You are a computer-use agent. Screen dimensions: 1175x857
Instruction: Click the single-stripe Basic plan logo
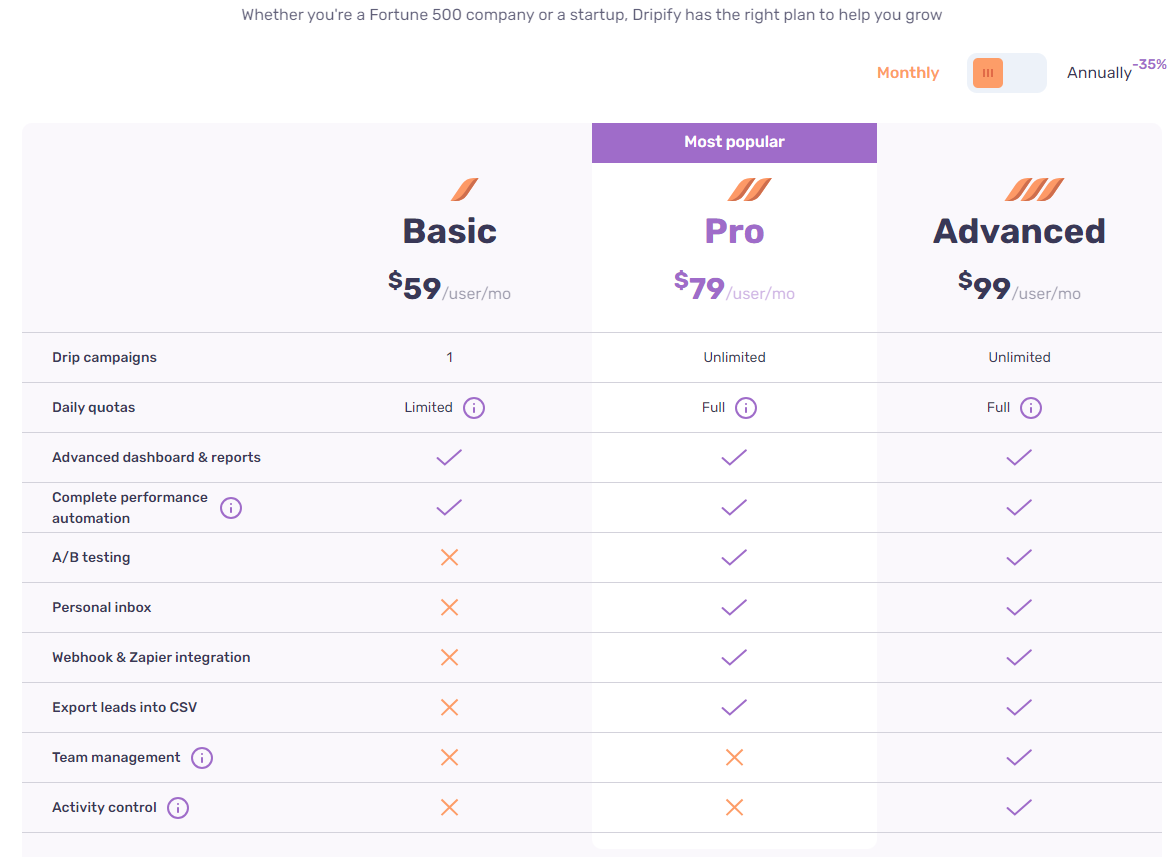tap(465, 189)
